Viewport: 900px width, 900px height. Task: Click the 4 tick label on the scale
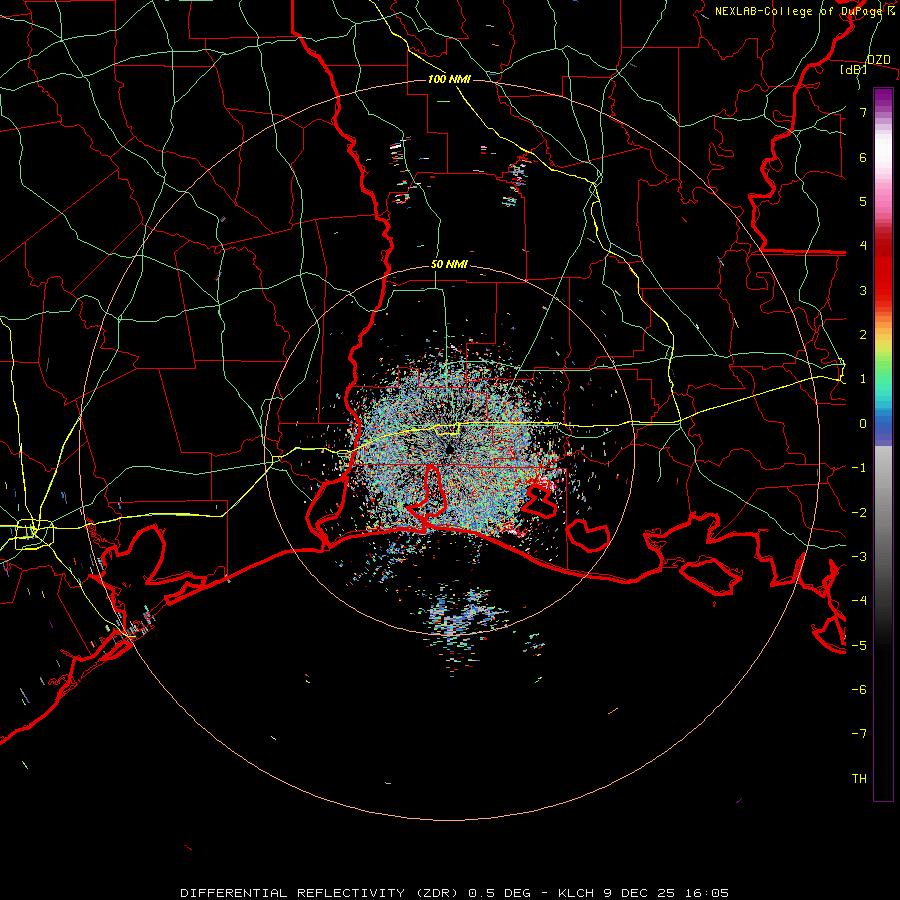point(863,246)
